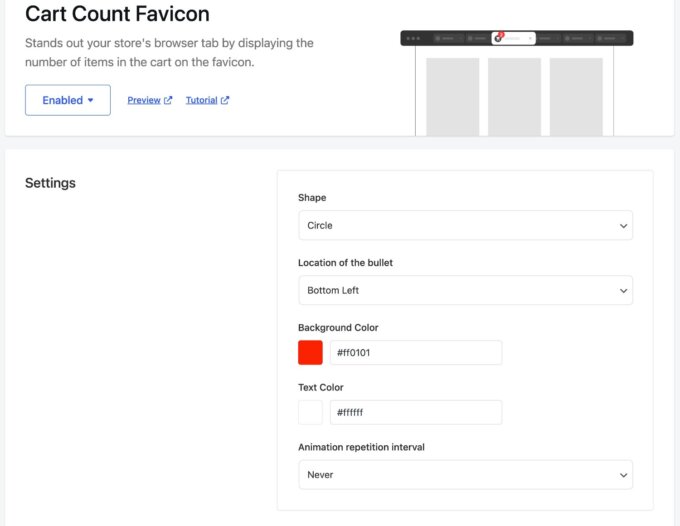The width and height of the screenshot is (680, 526).
Task: Click the Cart Count Favicon heading
Action: (x=117, y=14)
